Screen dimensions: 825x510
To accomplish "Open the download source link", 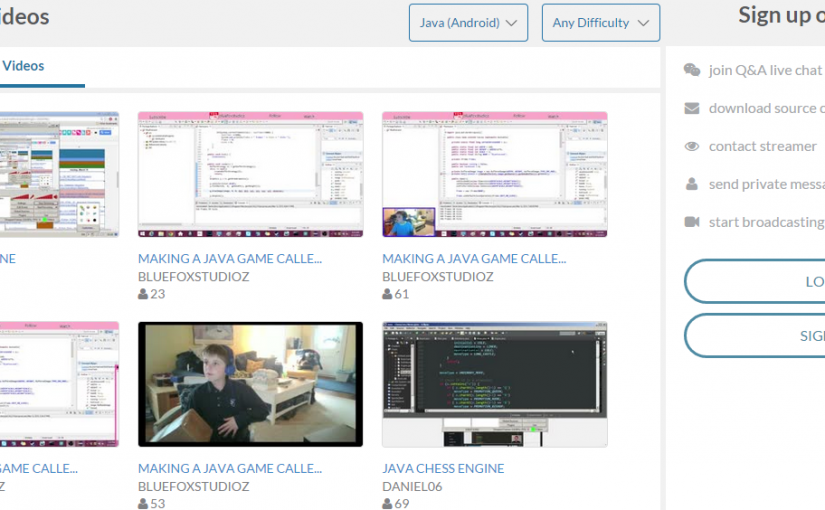I will coord(767,108).
